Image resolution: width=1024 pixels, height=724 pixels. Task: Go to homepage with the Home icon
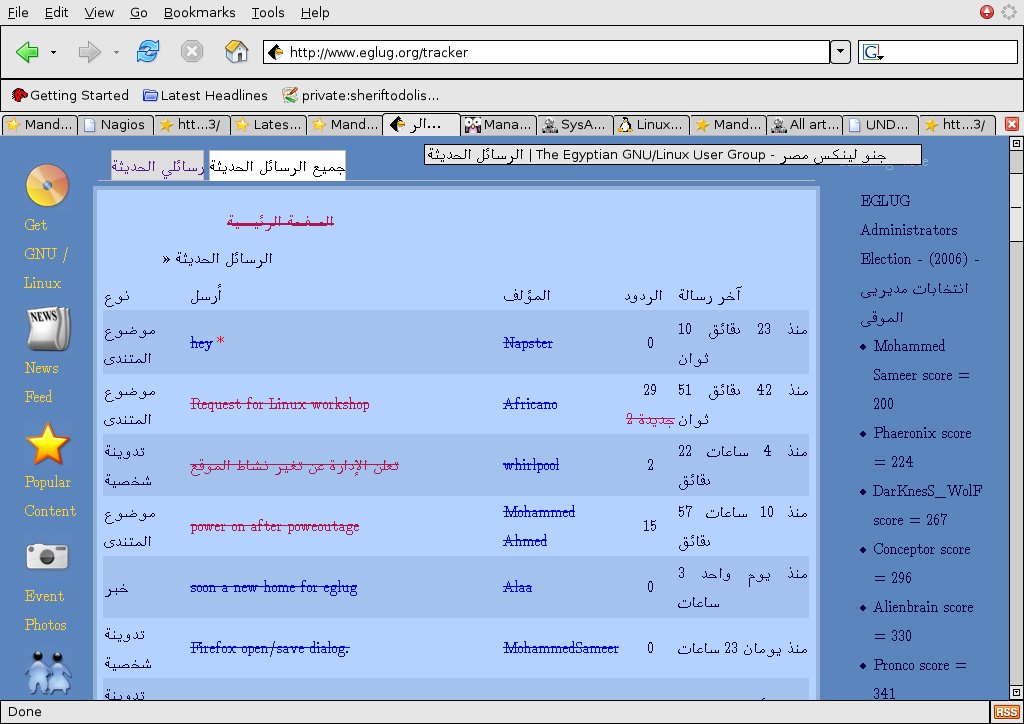coord(237,51)
